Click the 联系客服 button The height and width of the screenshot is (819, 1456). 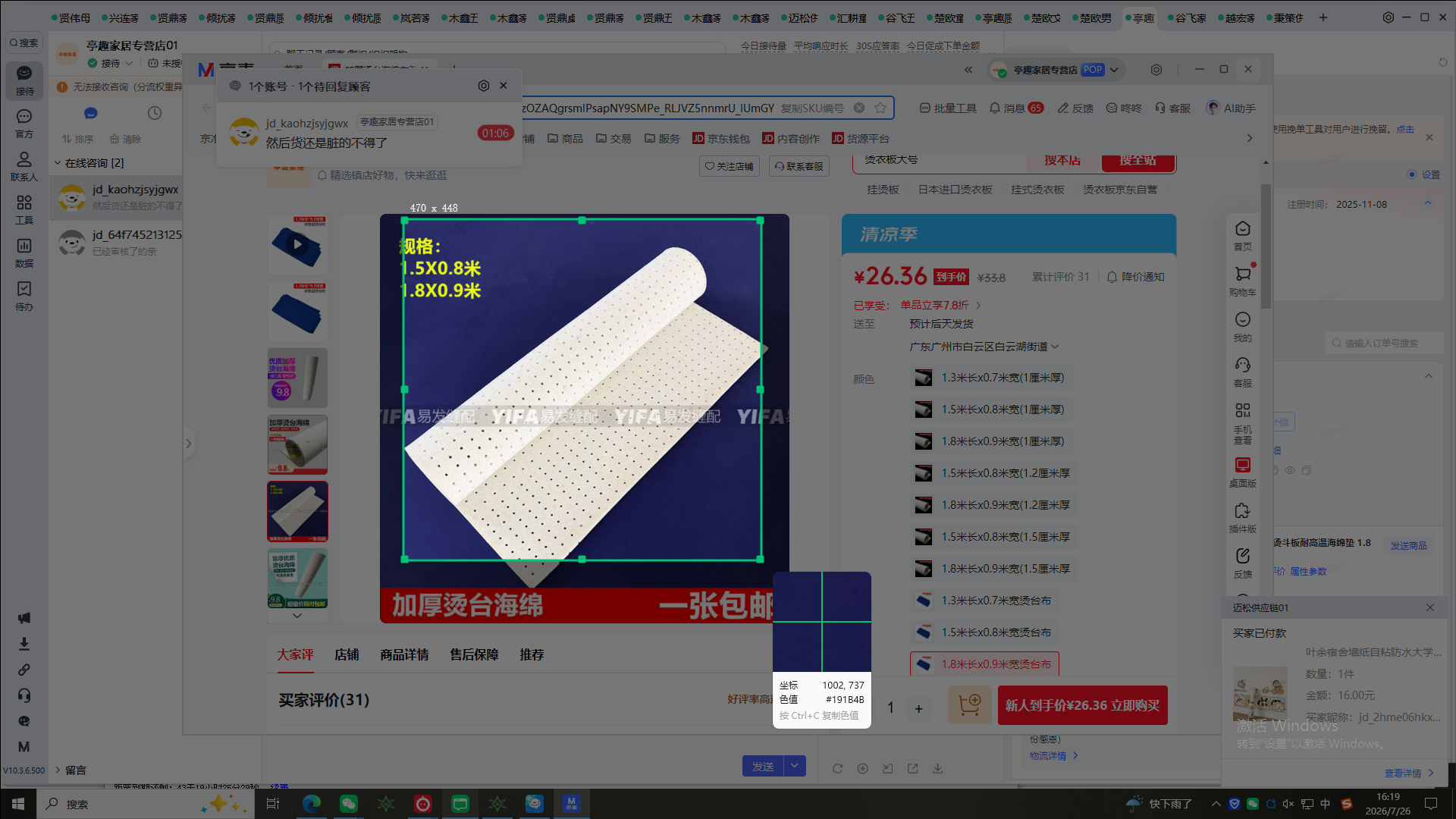coord(799,166)
